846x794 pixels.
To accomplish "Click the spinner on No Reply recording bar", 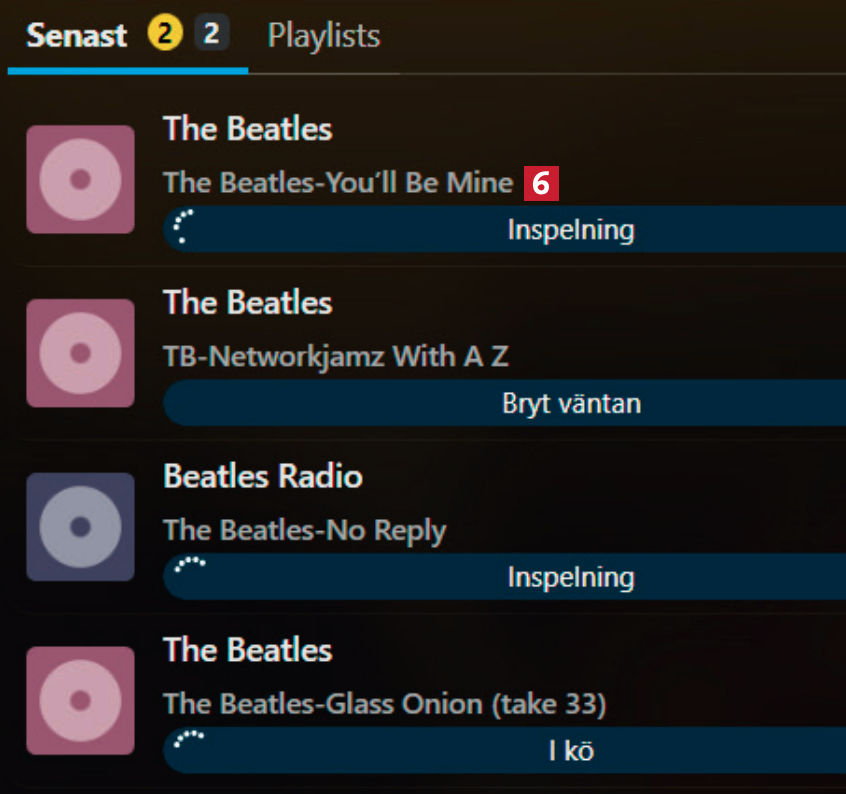I will click(189, 566).
